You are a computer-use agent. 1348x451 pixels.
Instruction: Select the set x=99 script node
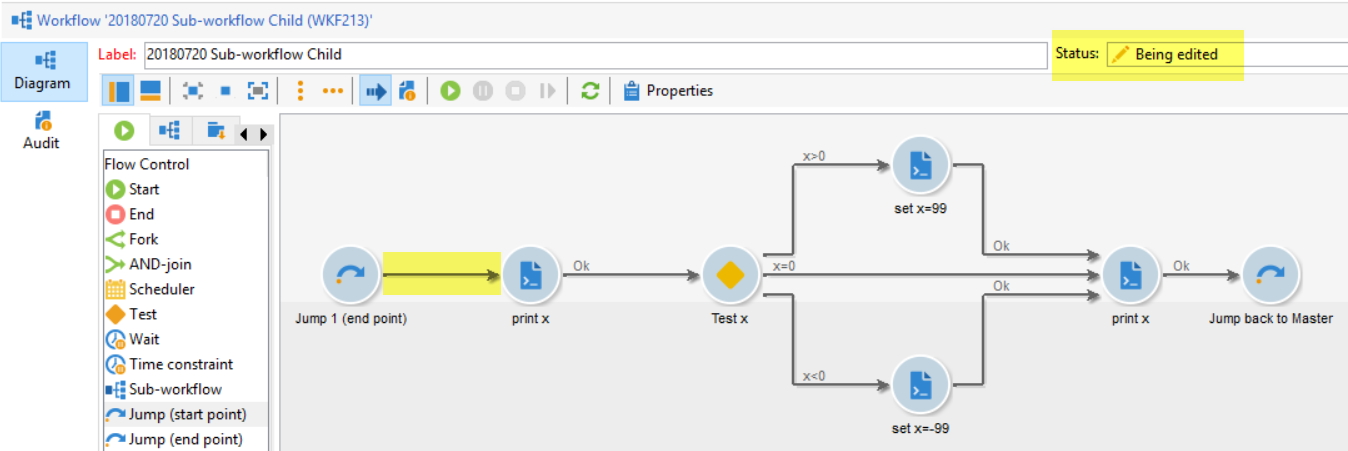click(x=920, y=165)
